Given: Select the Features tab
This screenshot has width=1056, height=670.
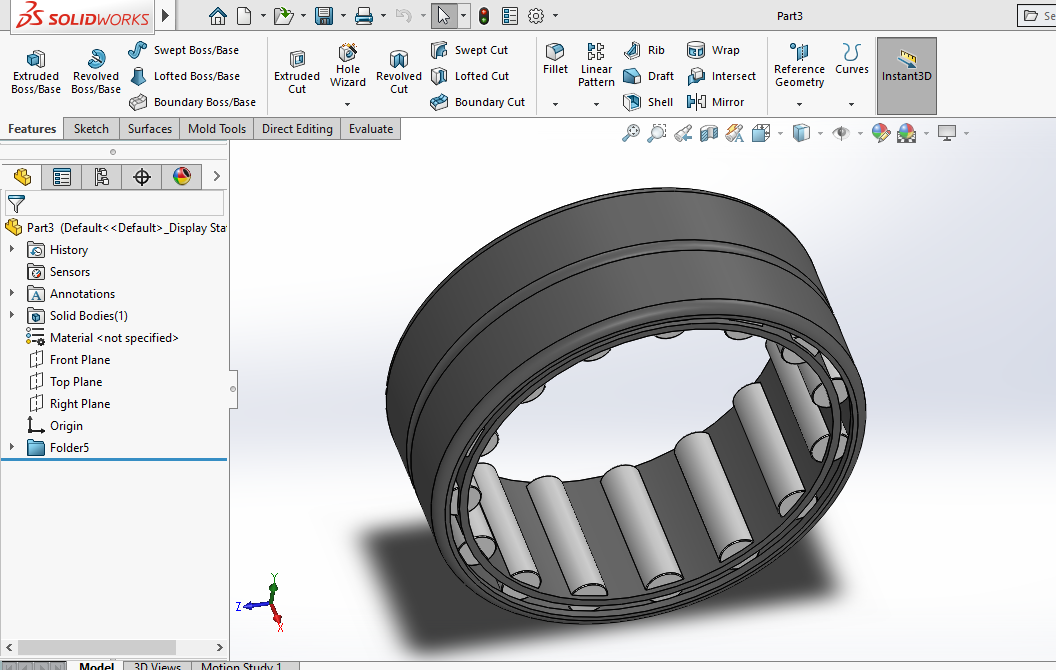Looking at the screenshot, I should pyautogui.click(x=32, y=129).
